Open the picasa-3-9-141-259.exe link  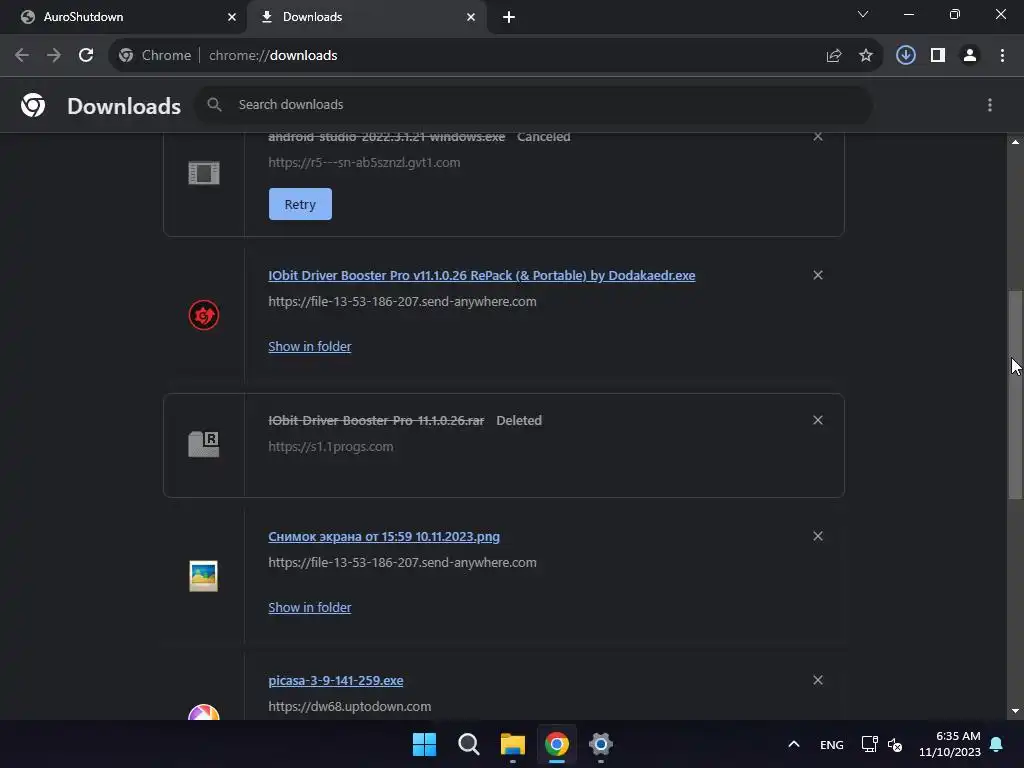pos(336,680)
